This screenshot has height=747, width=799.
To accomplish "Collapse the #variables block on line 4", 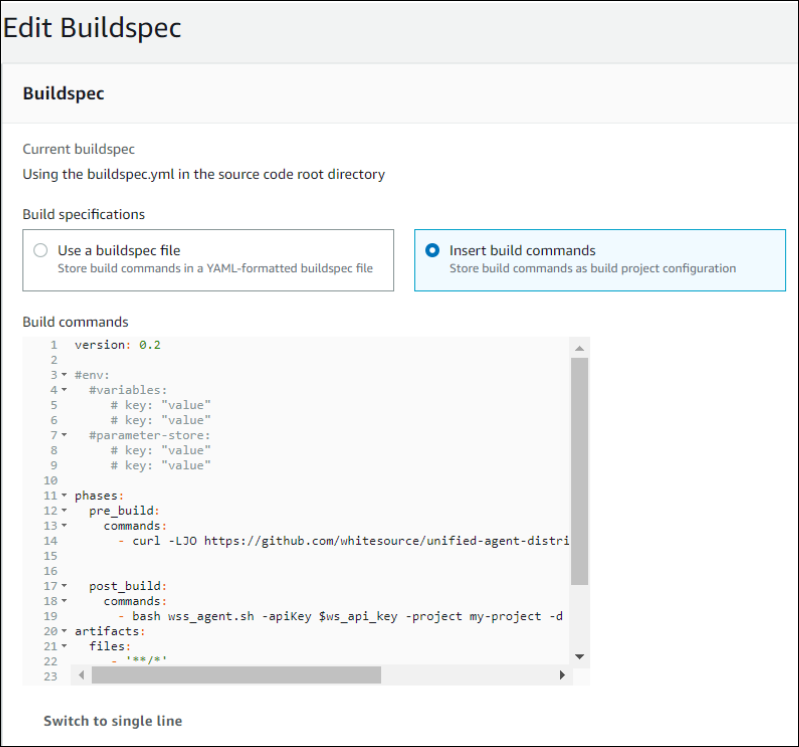I will (64, 389).
